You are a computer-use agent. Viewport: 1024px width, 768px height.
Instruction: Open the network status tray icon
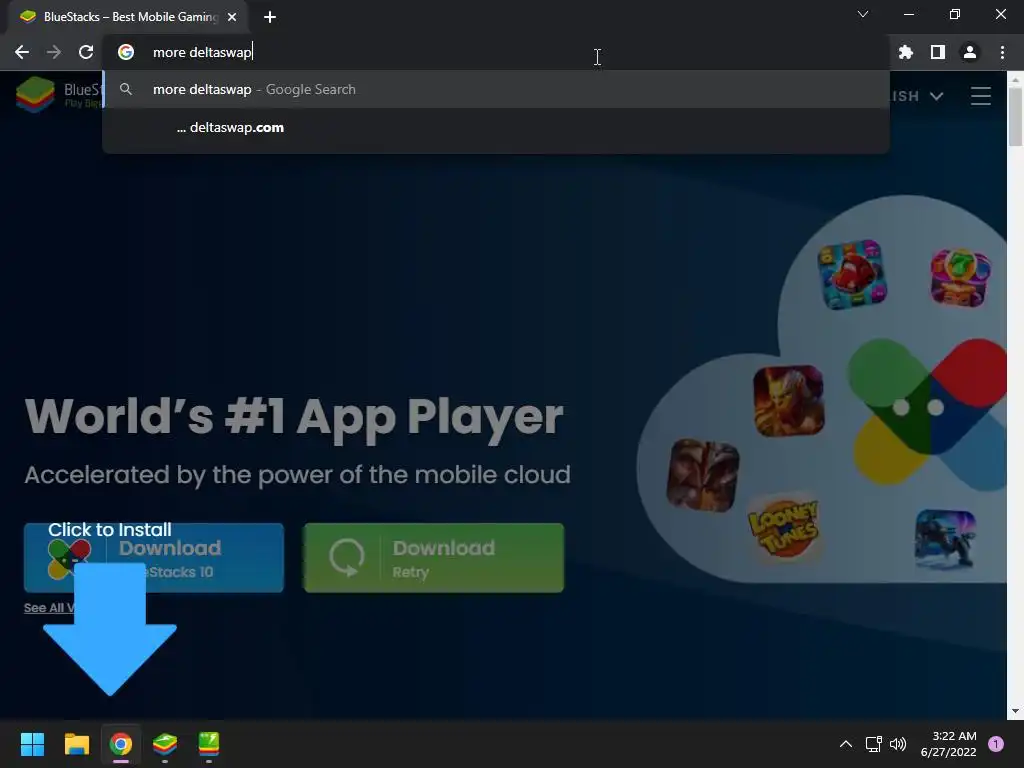(x=873, y=744)
